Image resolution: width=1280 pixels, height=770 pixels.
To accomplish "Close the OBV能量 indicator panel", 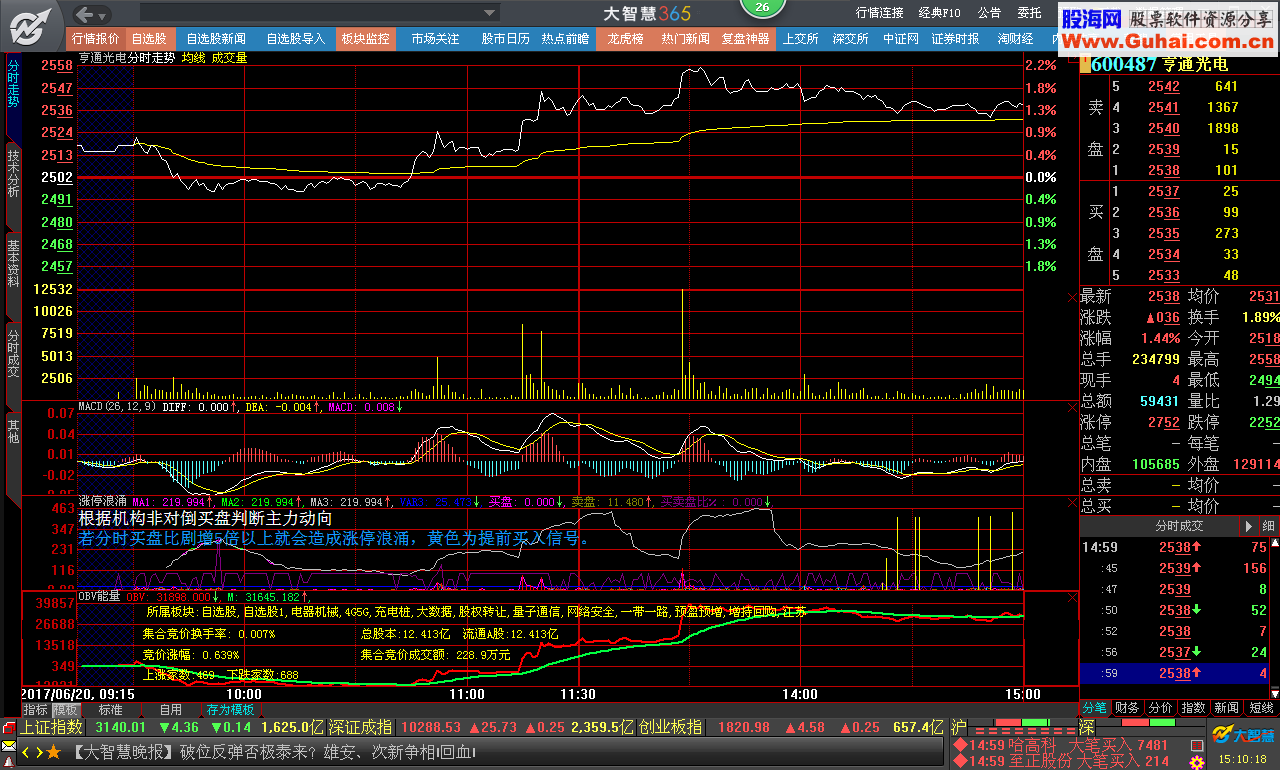I will click(x=1072, y=597).
